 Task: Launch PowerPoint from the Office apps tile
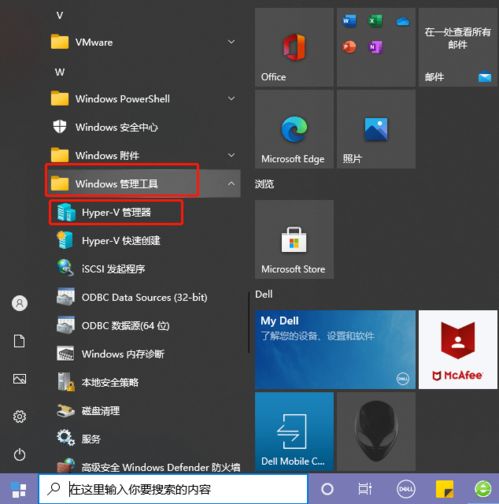point(349,47)
